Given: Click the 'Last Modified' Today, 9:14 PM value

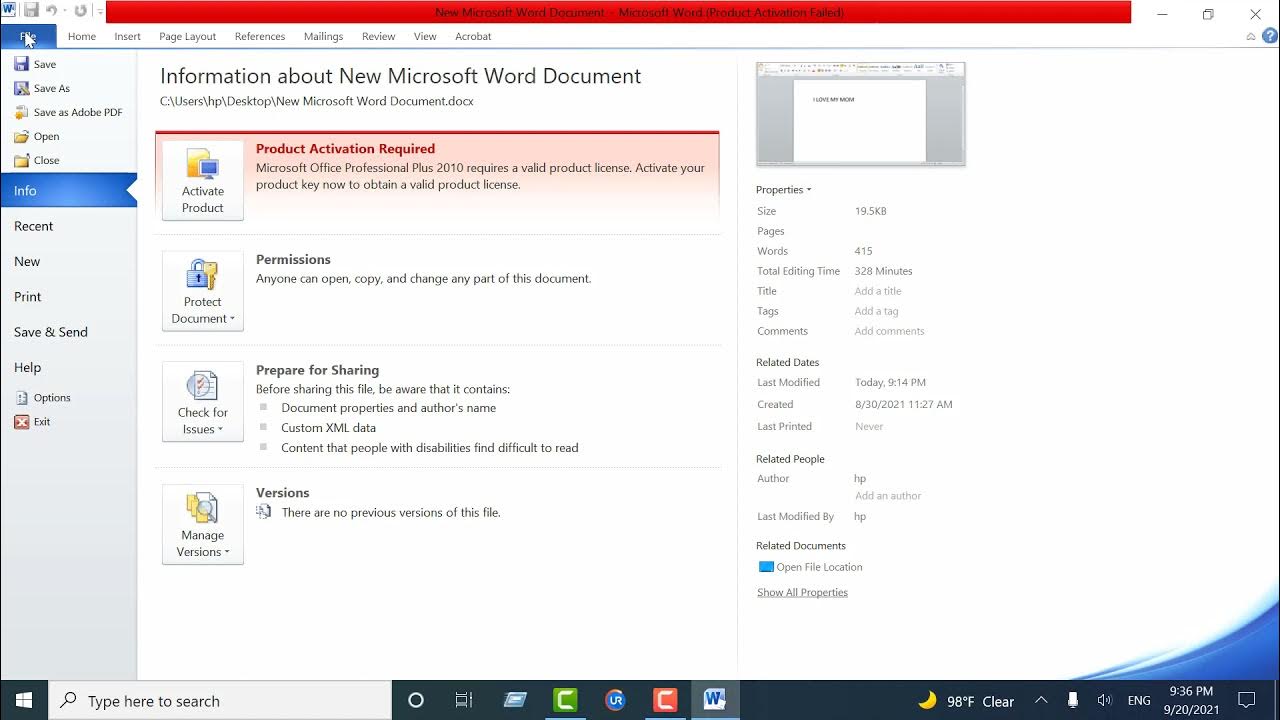Looking at the screenshot, I should [x=890, y=383].
